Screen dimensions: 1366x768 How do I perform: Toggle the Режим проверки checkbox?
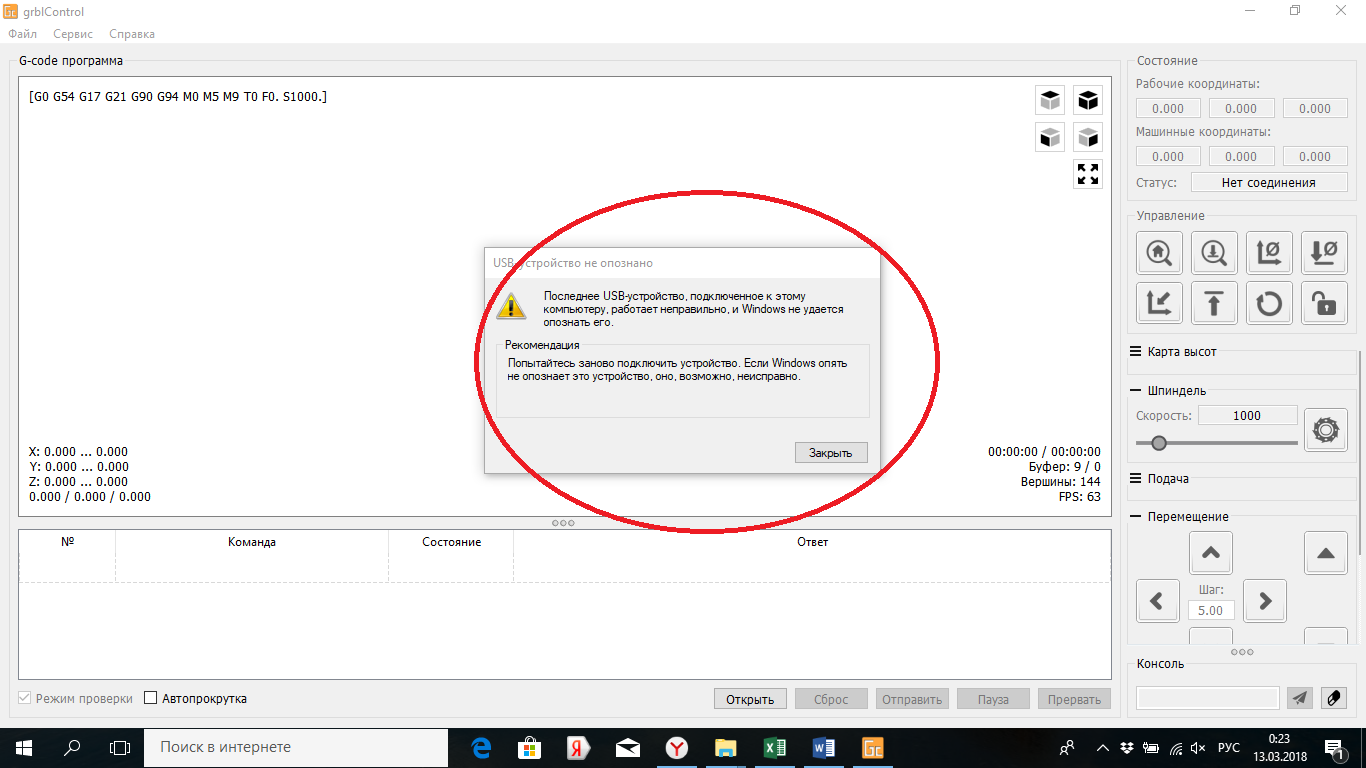25,699
